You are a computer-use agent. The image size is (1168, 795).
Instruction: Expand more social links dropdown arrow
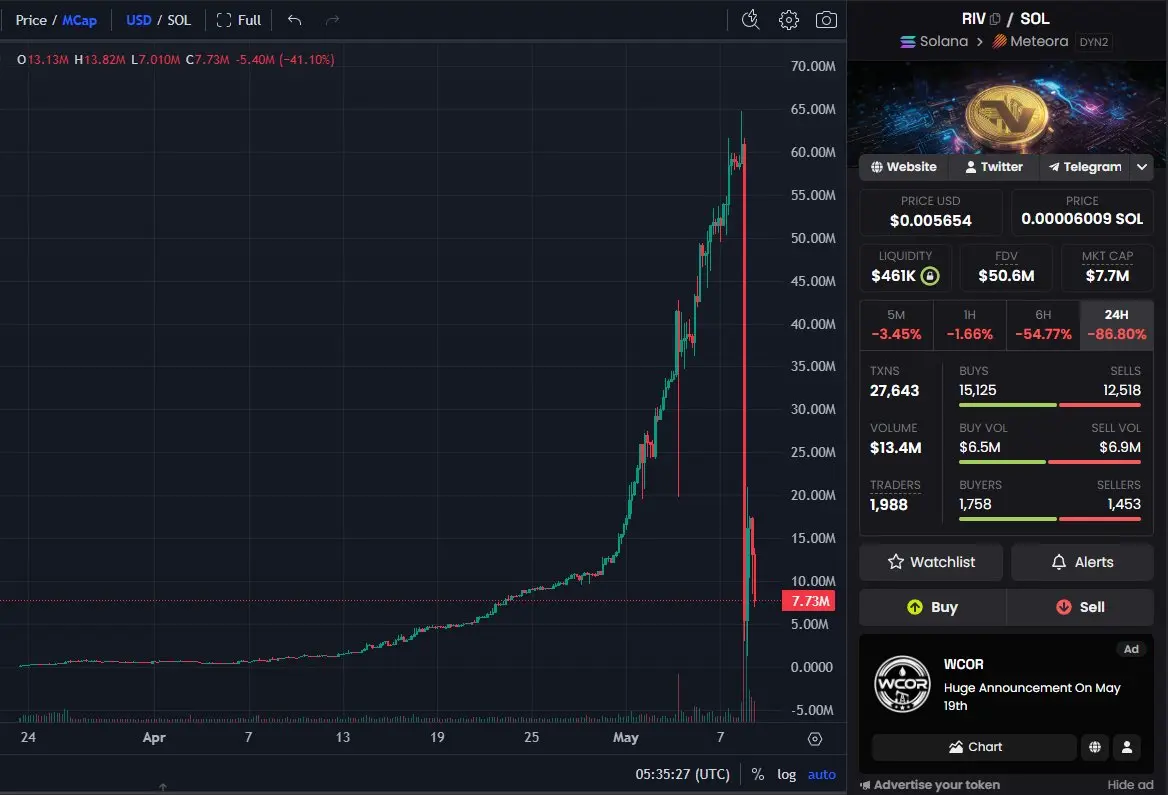tap(1142, 167)
